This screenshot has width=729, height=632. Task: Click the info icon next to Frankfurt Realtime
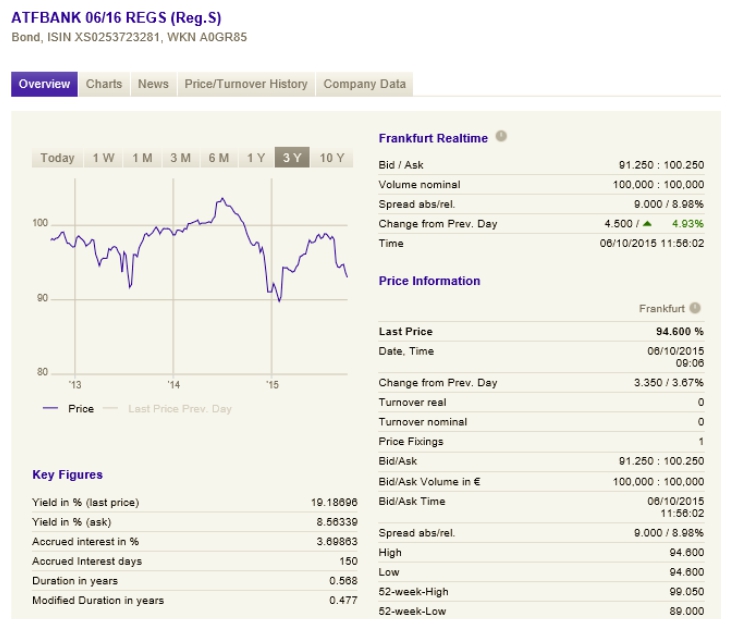501,136
